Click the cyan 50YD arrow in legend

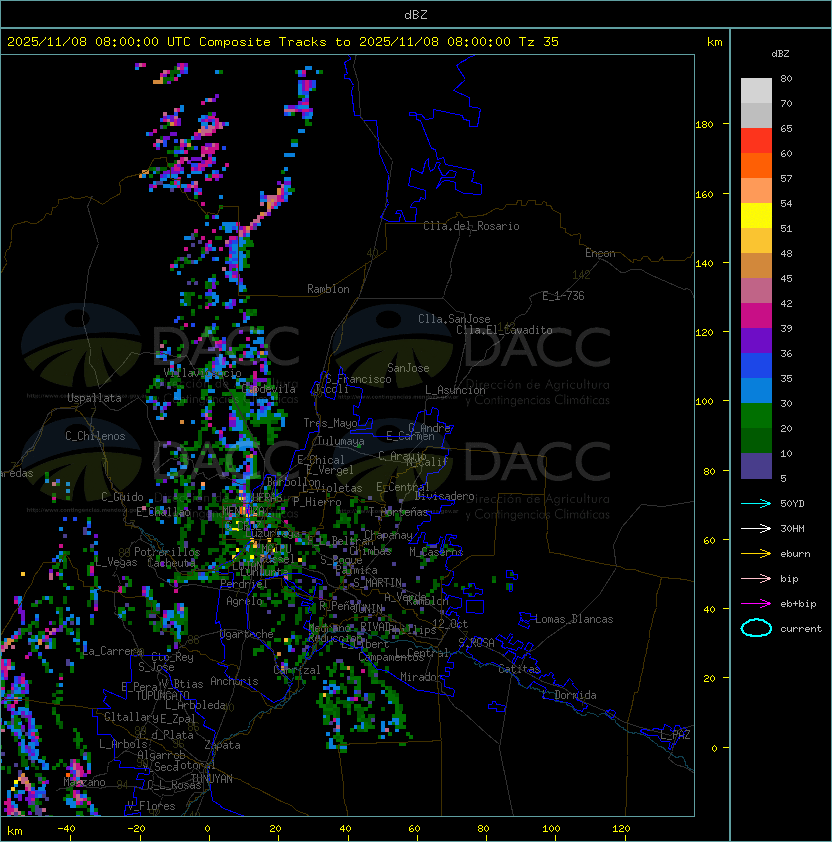756,503
